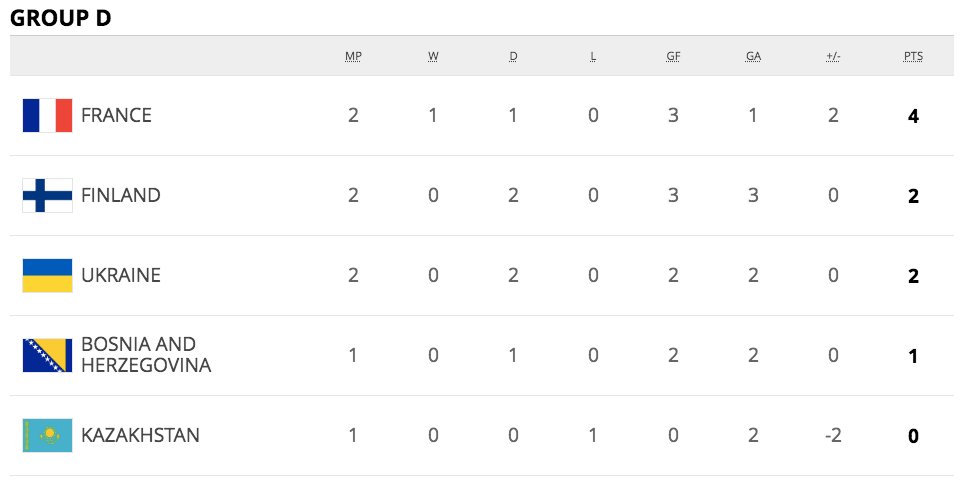The height and width of the screenshot is (490, 961).
Task: Click the France flag icon
Action: point(47,116)
